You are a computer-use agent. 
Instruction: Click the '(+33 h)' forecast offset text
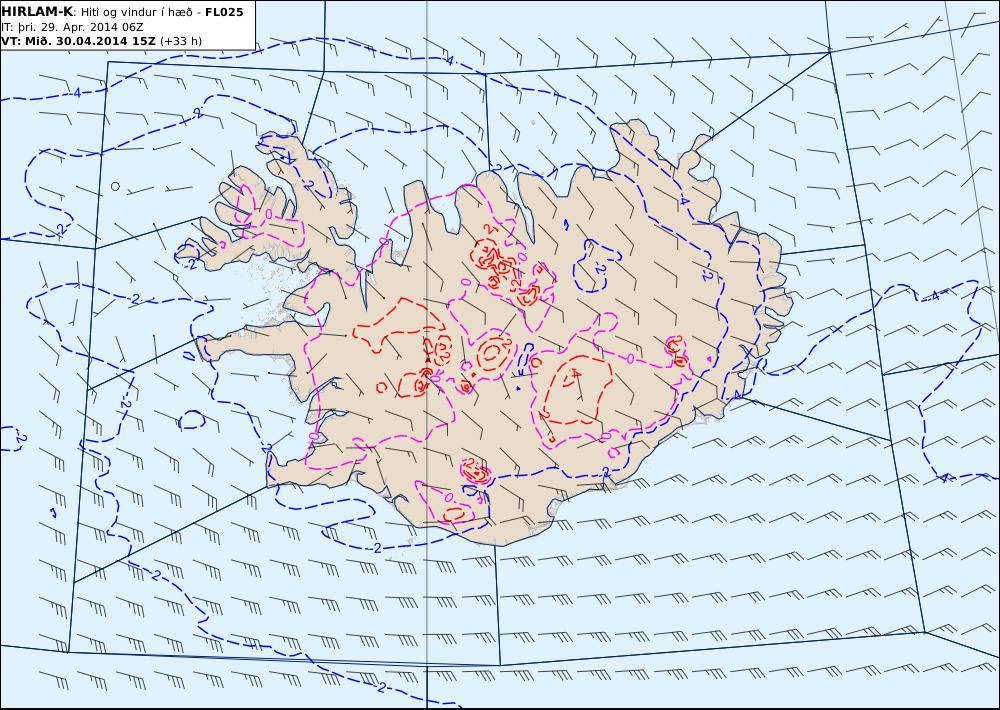pyautogui.click(x=181, y=41)
